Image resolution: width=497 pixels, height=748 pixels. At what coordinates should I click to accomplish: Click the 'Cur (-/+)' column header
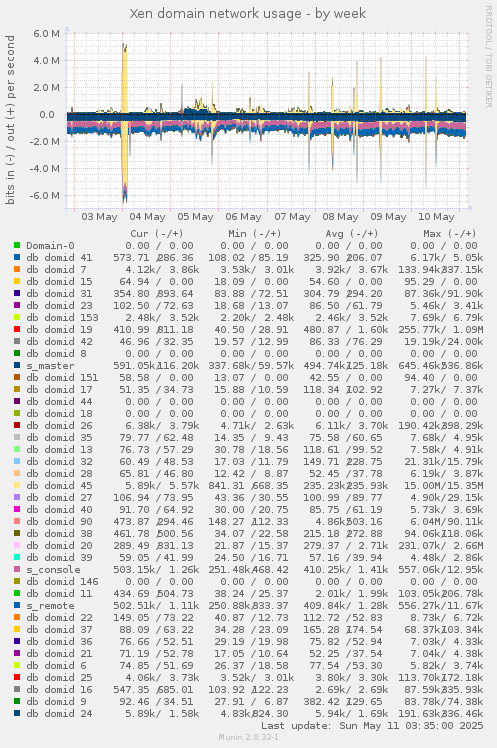pyautogui.click(x=157, y=234)
